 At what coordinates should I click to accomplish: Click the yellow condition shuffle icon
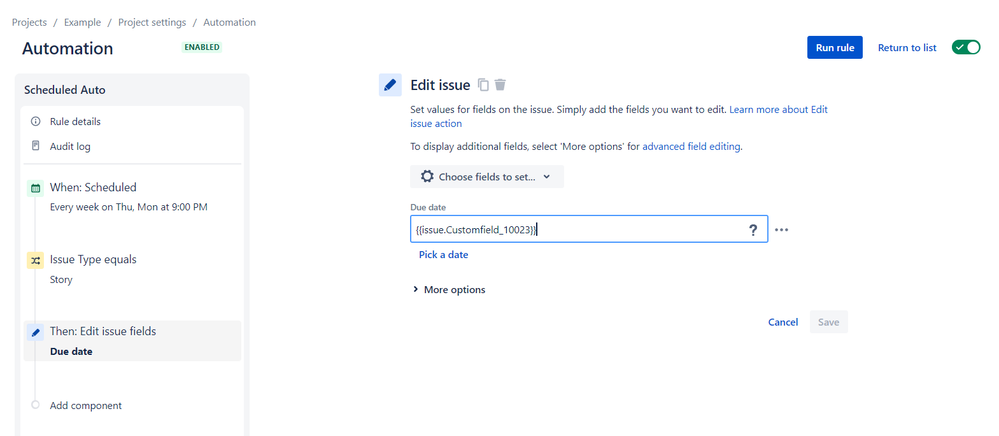tap(36, 260)
